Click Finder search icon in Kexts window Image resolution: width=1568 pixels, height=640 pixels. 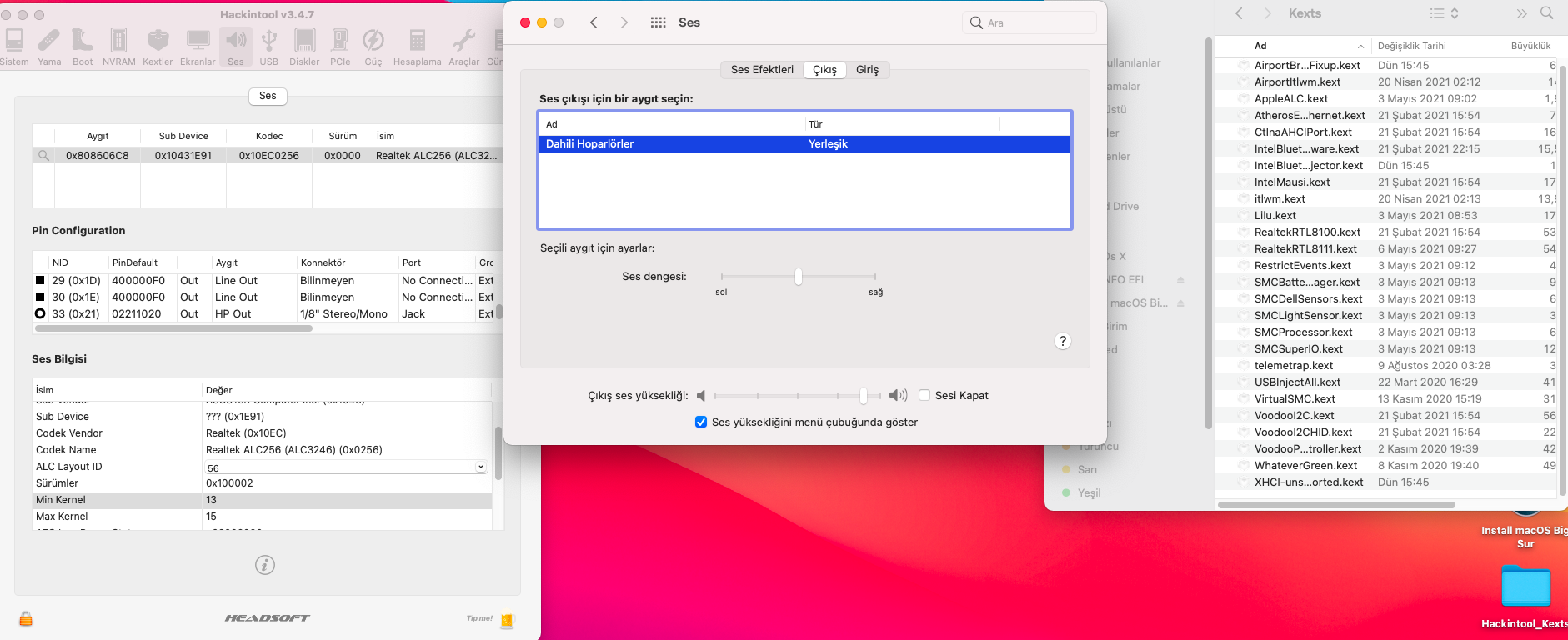tap(1547, 13)
